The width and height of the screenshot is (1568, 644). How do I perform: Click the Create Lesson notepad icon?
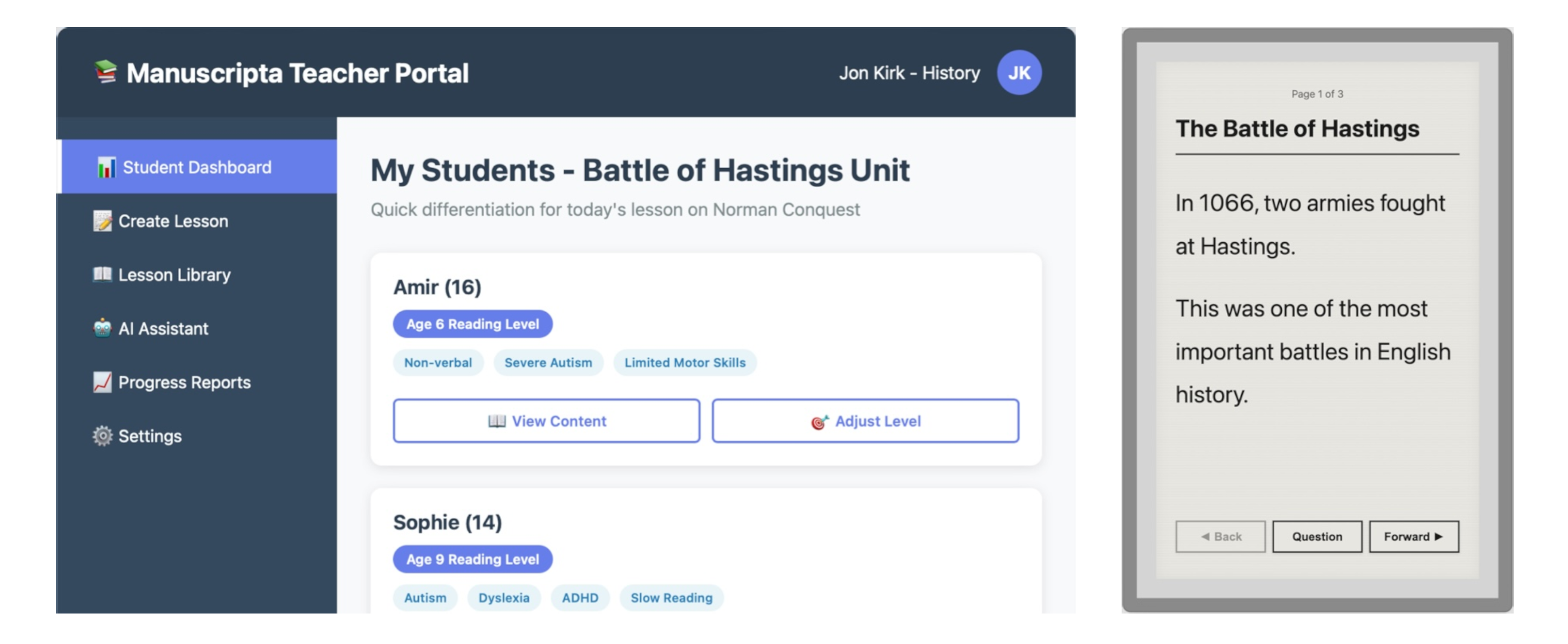[x=102, y=221]
